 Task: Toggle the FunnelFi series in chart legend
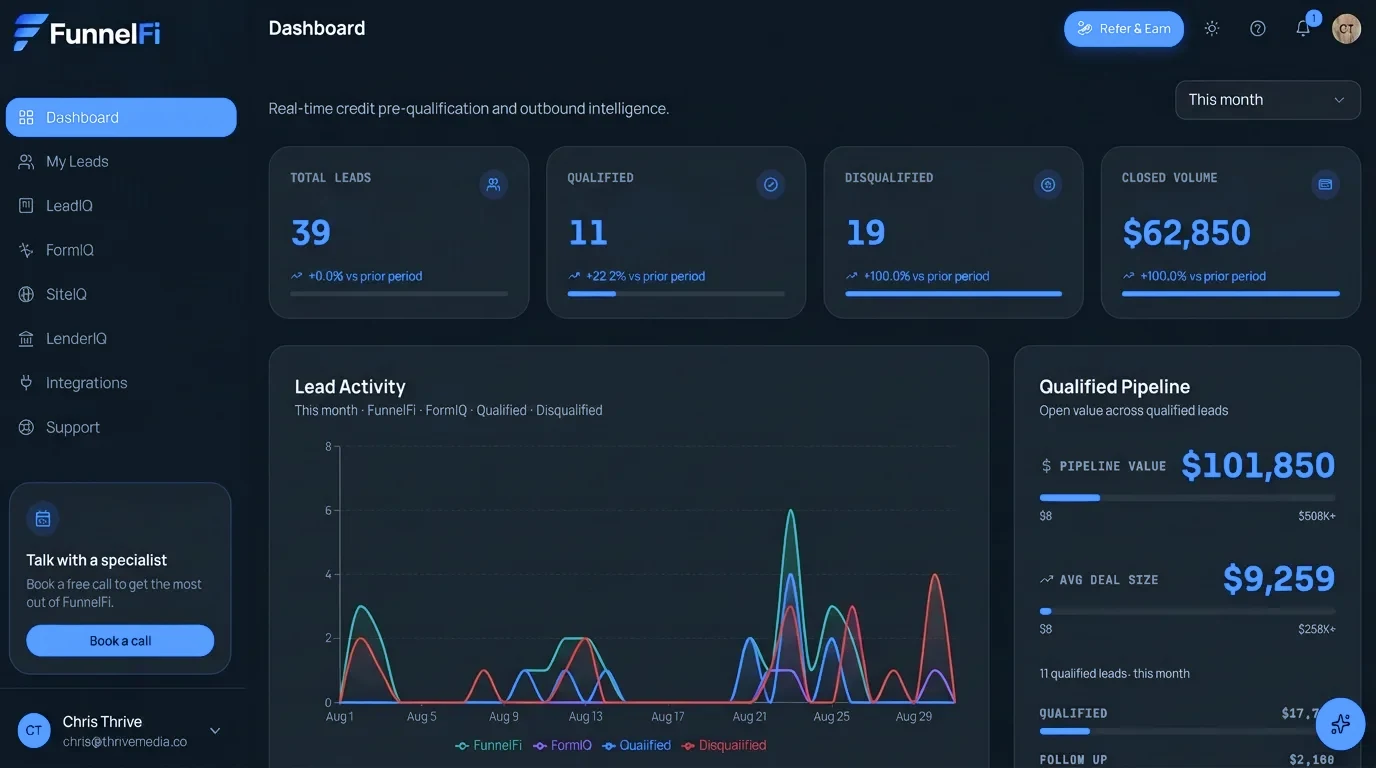tap(489, 745)
